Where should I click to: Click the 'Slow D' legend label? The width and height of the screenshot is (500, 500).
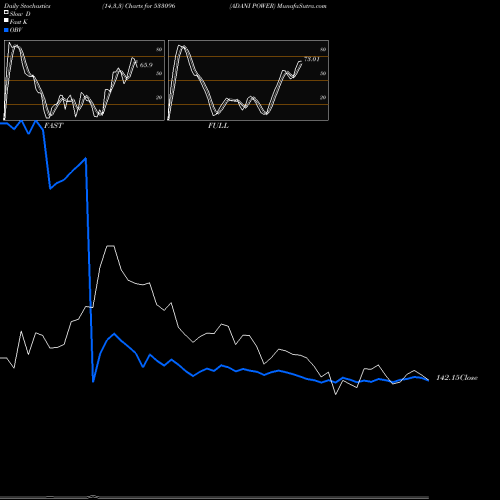pos(20,14)
